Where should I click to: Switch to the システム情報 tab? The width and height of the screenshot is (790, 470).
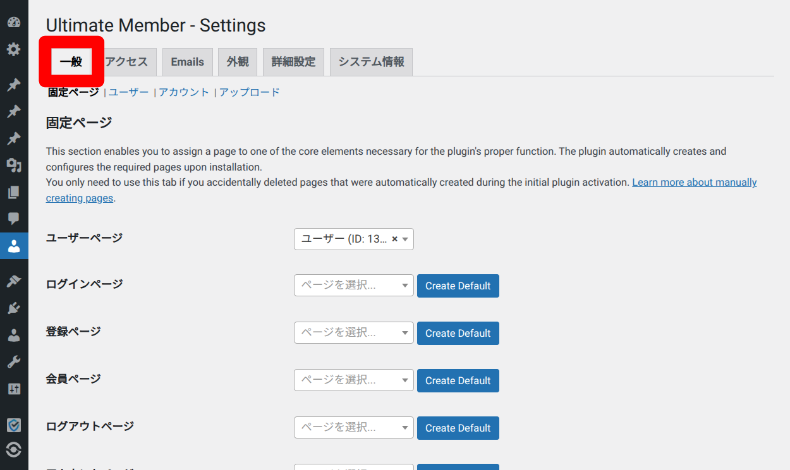coord(371,62)
